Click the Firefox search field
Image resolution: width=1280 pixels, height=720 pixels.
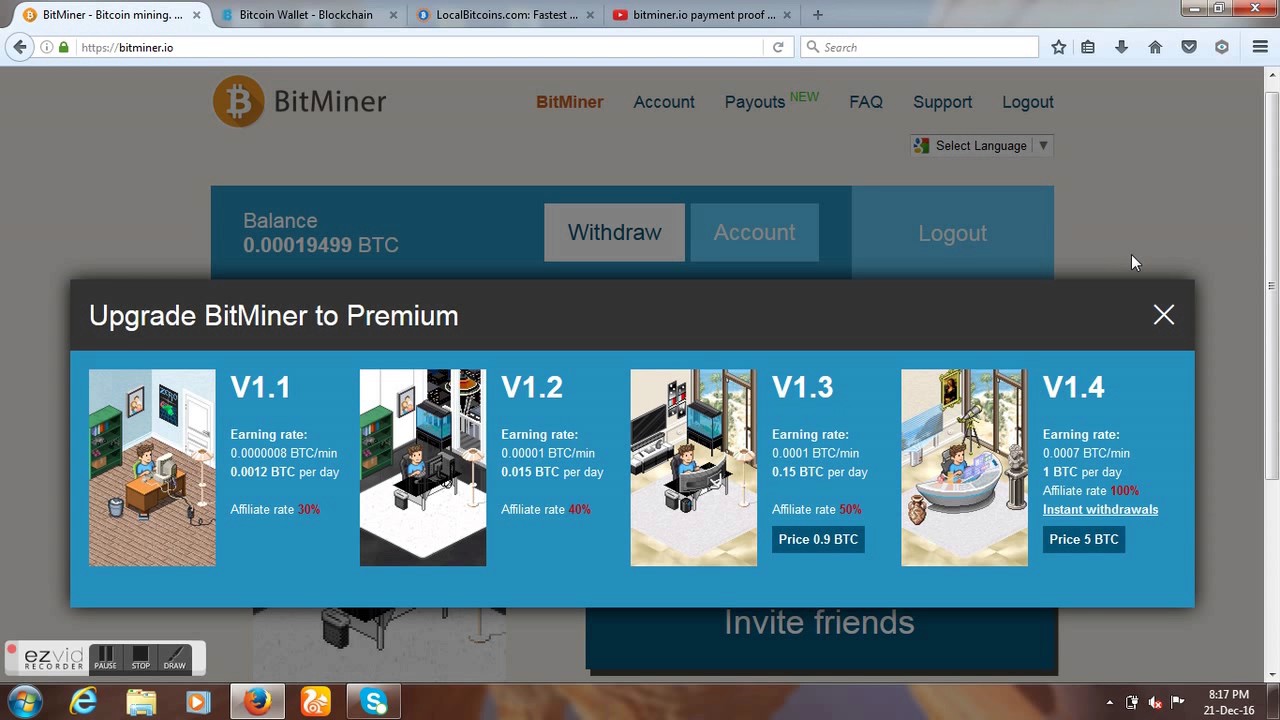pyautogui.click(x=919, y=47)
